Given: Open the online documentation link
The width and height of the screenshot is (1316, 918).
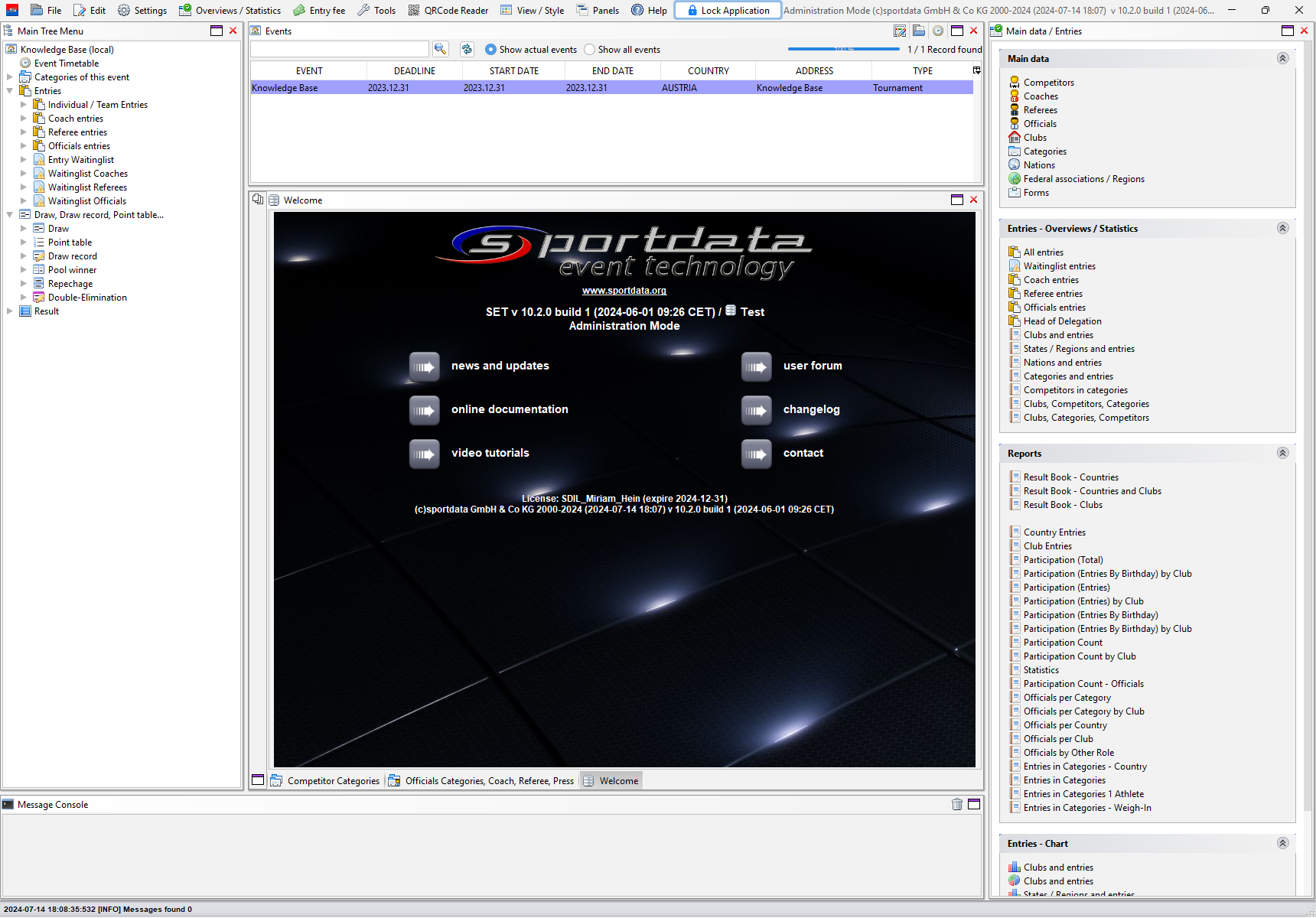Looking at the screenshot, I should 510,409.
